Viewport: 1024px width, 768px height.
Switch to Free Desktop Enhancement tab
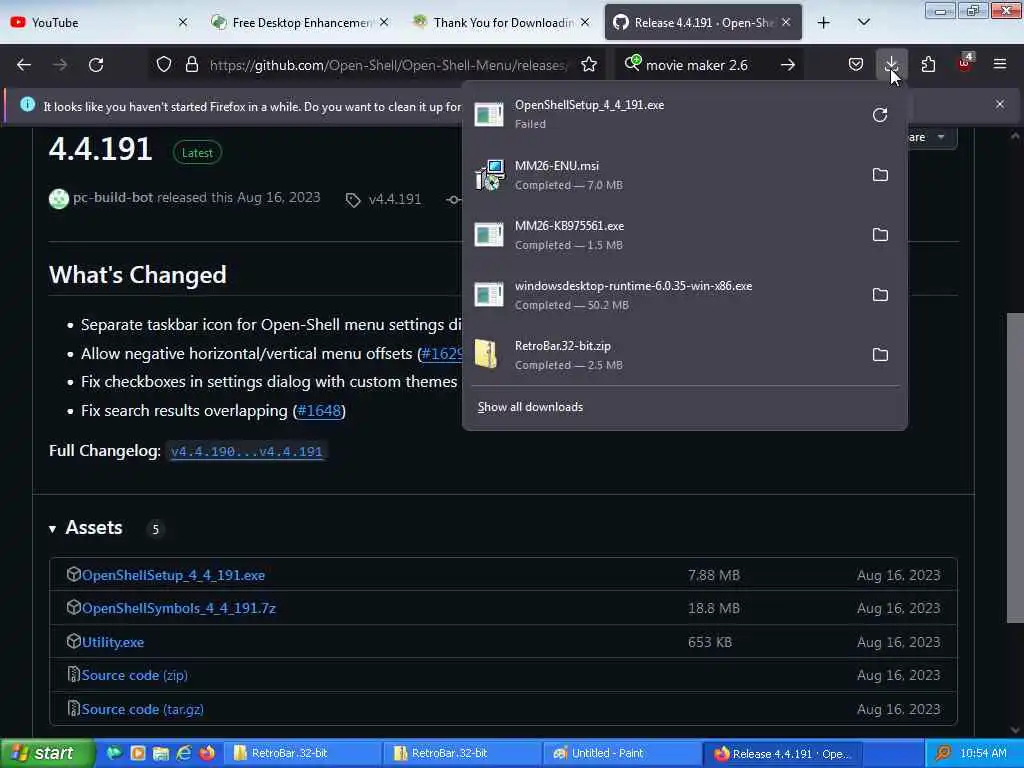pos(301,22)
